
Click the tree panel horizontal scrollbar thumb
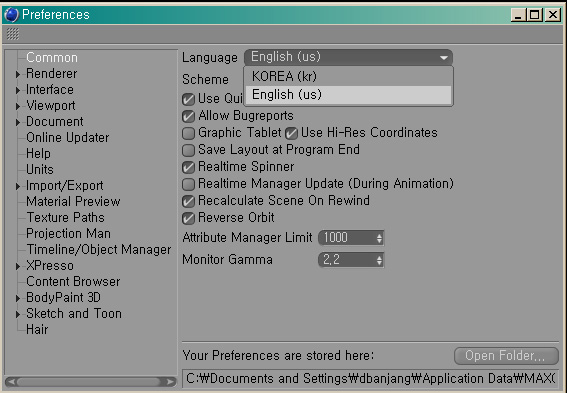(x=89, y=382)
